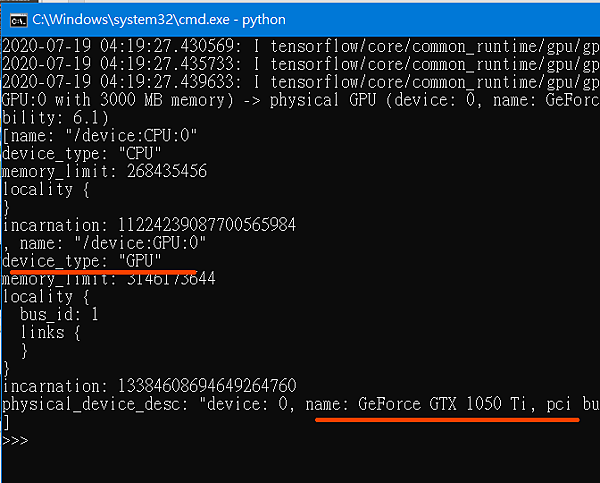Click the log line timestamp 04:19:27.439633
Viewport: 600px width, 483px height.
171,82
